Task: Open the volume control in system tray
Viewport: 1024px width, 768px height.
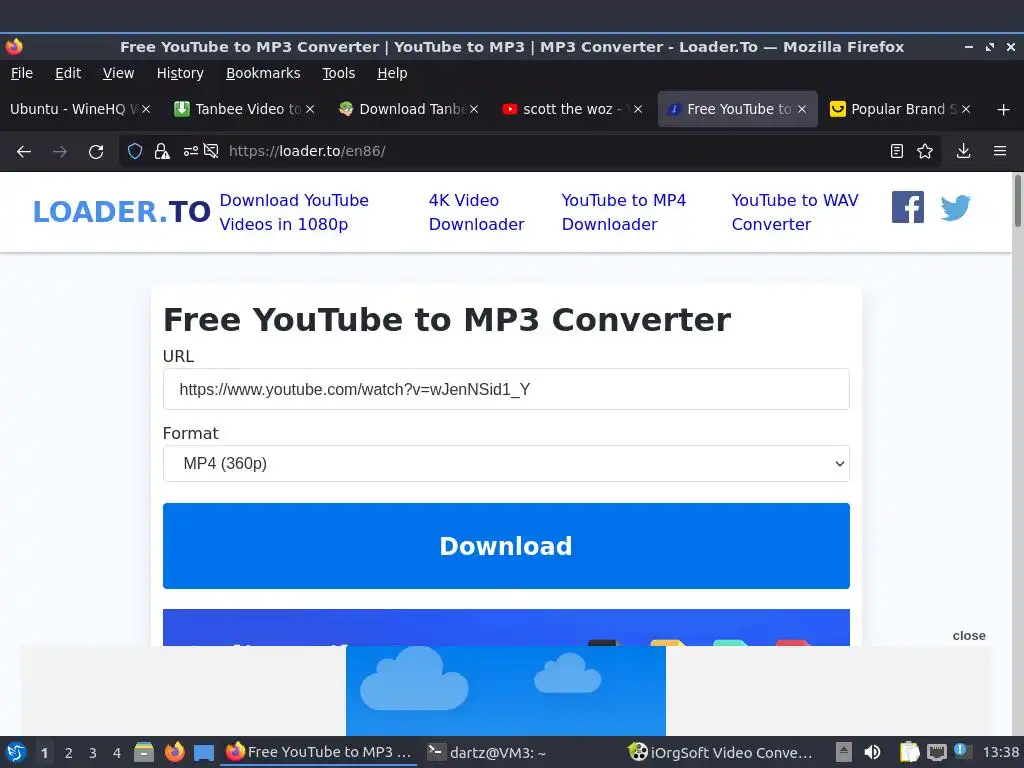Action: click(872, 752)
